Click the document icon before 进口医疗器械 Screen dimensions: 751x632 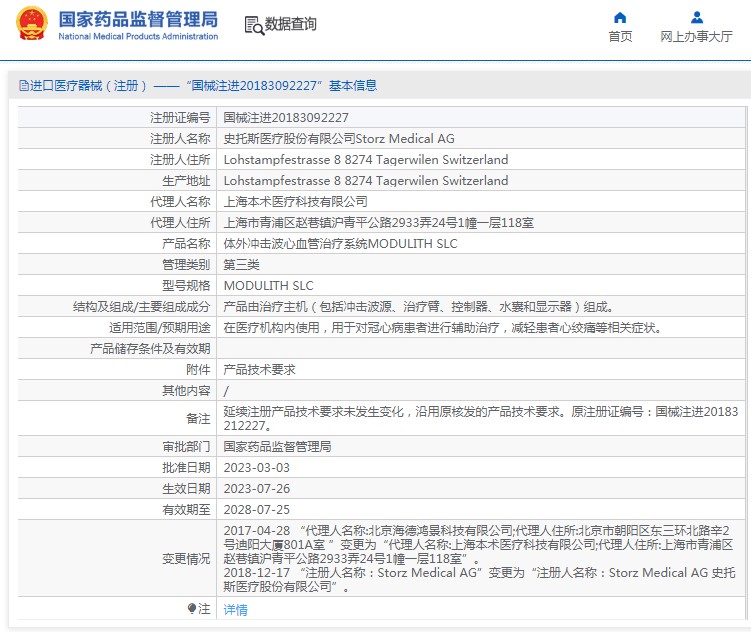click(23, 86)
